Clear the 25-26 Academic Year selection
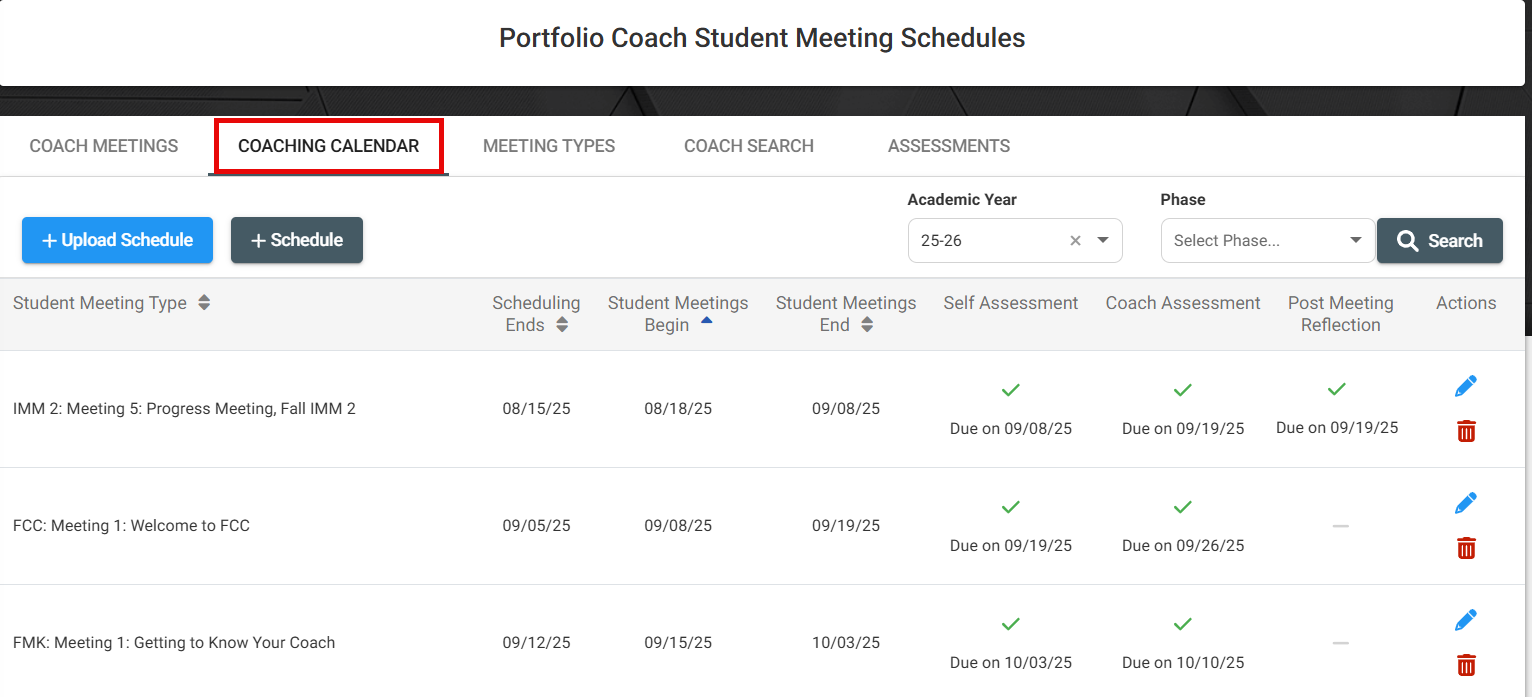The height and width of the screenshot is (697, 1532). (1075, 241)
